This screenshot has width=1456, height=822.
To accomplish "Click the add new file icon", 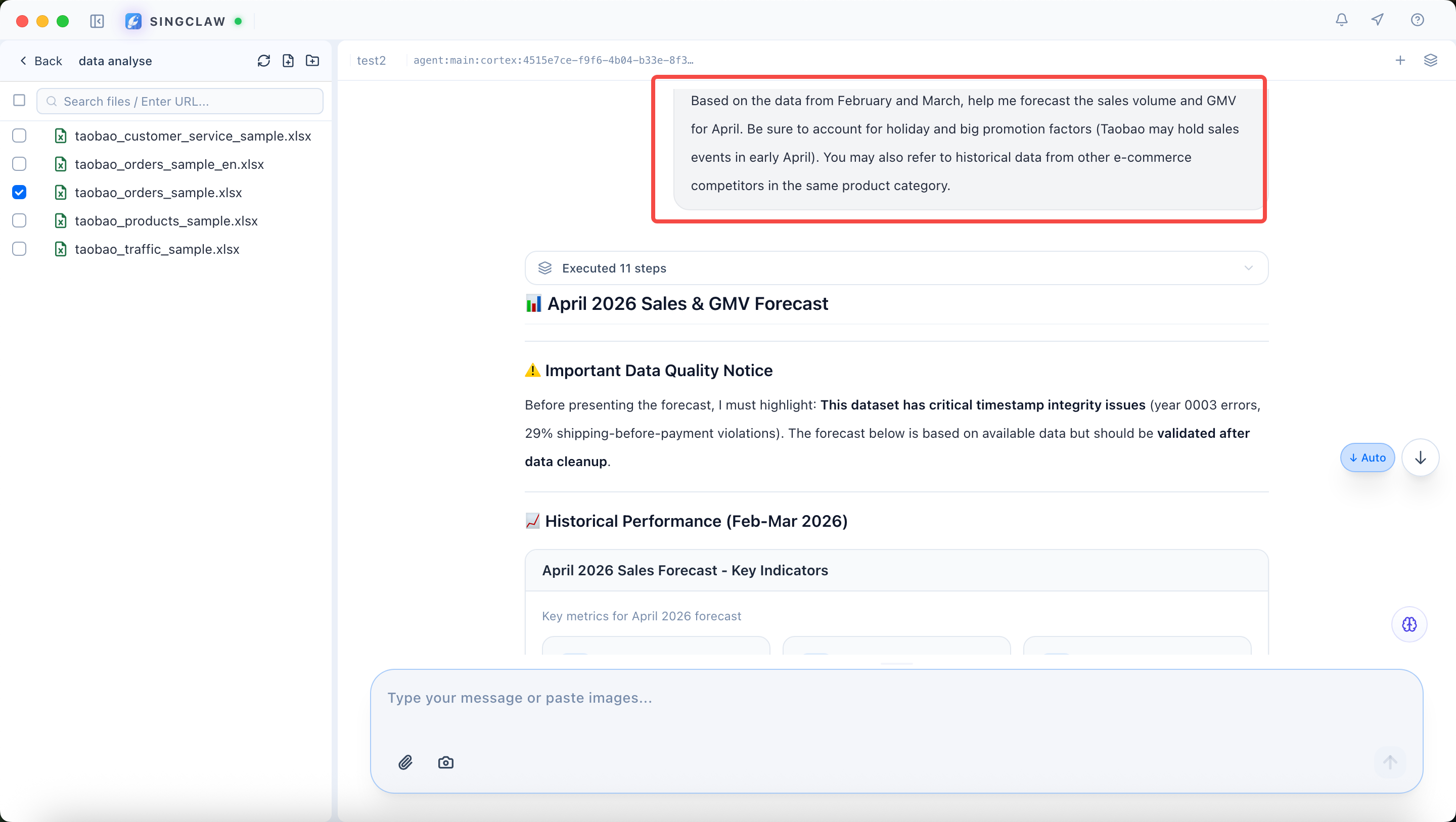I will coord(288,61).
